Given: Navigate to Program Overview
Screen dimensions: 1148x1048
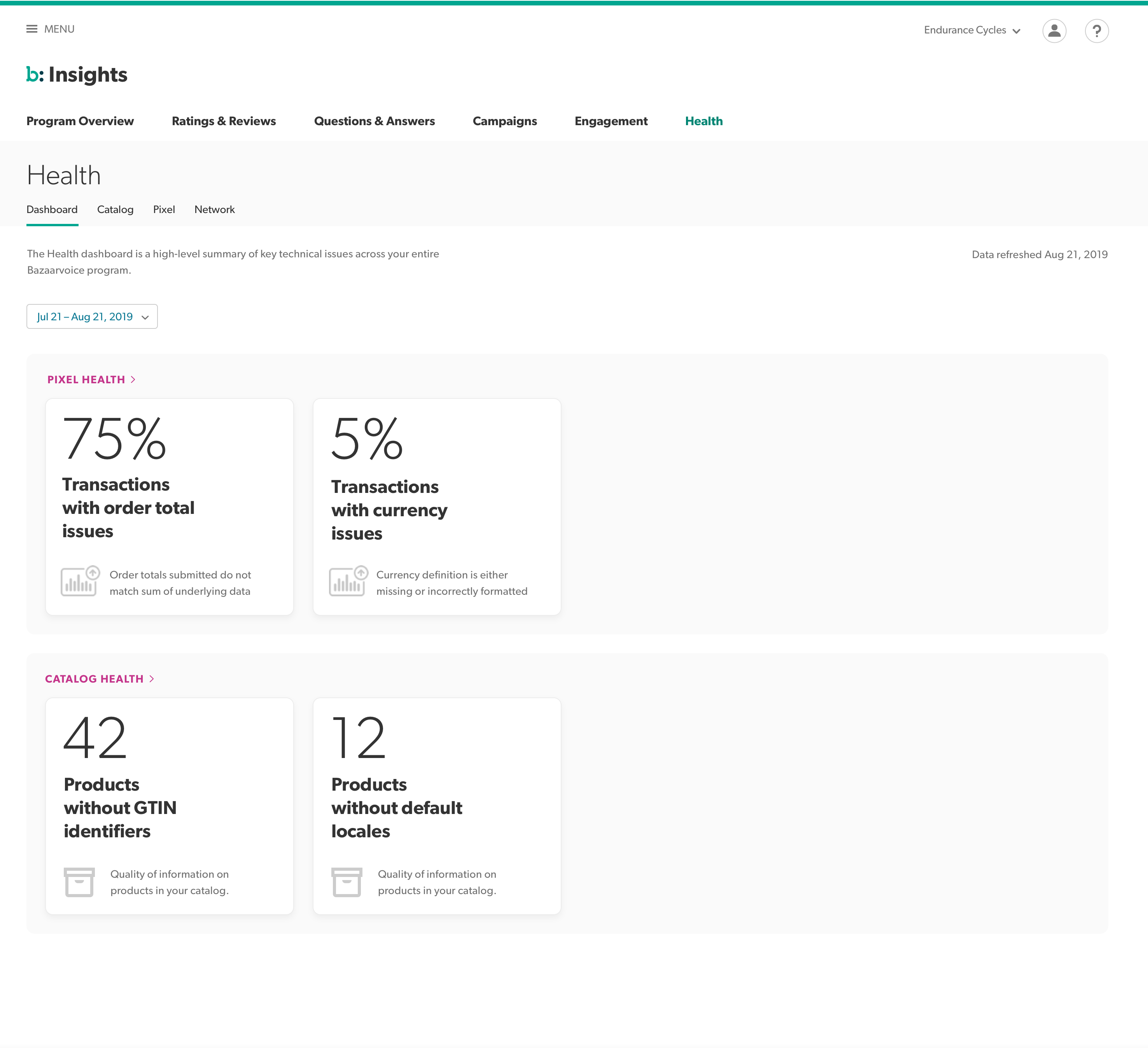Looking at the screenshot, I should coord(80,121).
